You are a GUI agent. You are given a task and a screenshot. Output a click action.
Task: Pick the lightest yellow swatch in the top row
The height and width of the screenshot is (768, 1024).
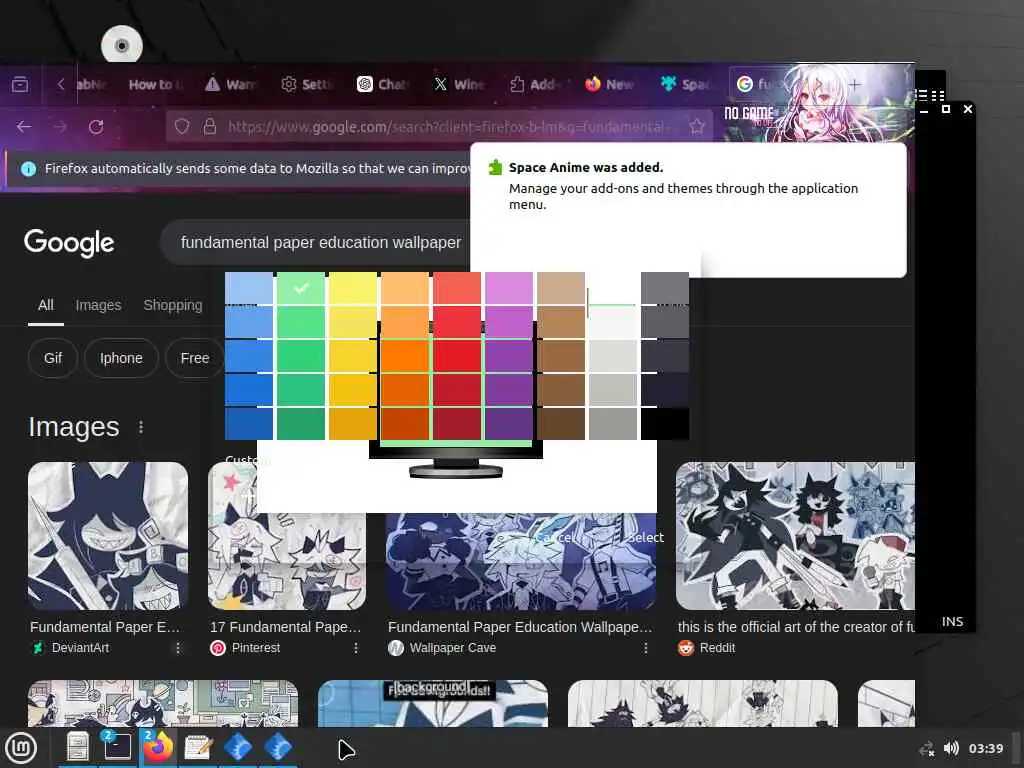[x=353, y=288]
